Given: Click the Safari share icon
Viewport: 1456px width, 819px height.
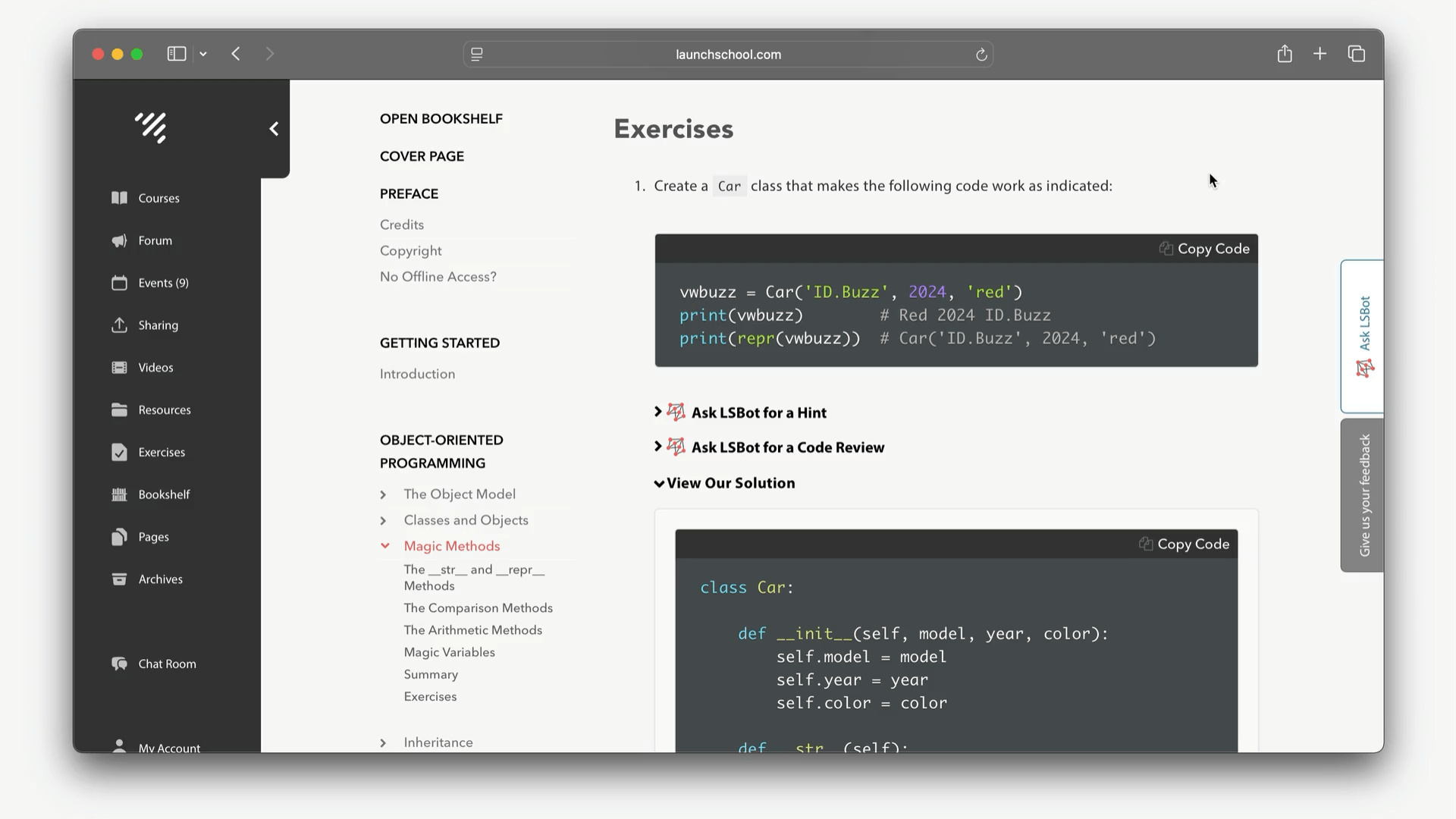Looking at the screenshot, I should 1284,54.
